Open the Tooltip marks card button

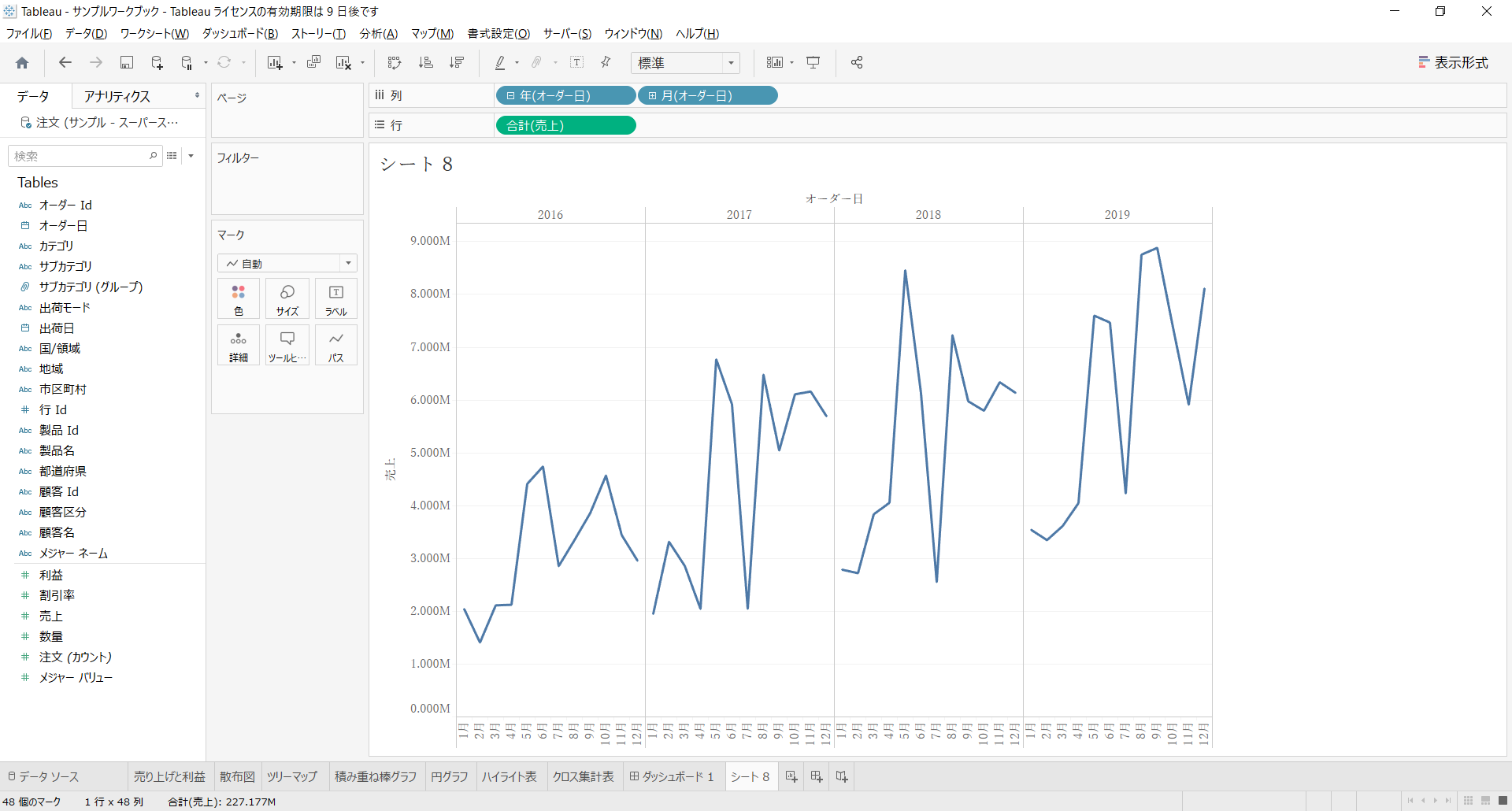[287, 346]
